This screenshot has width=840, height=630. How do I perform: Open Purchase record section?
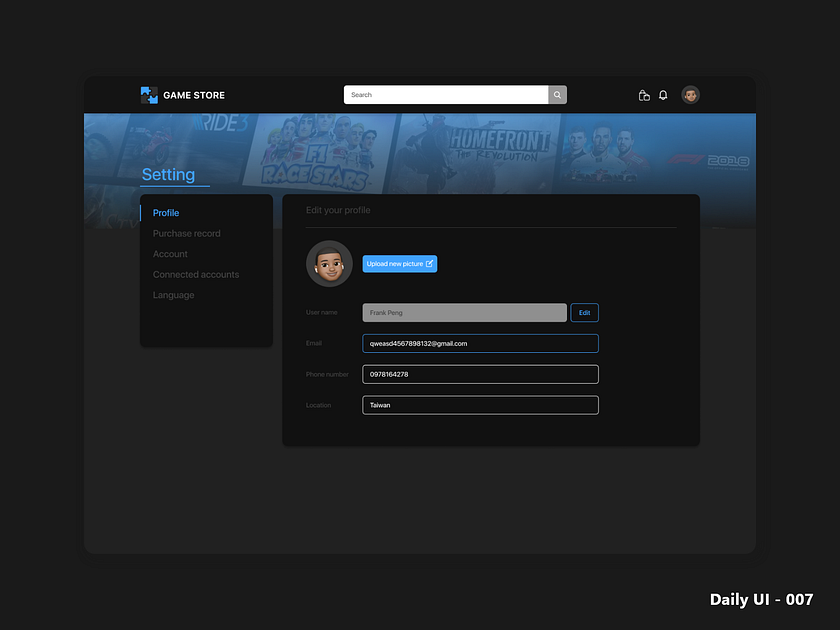click(186, 233)
